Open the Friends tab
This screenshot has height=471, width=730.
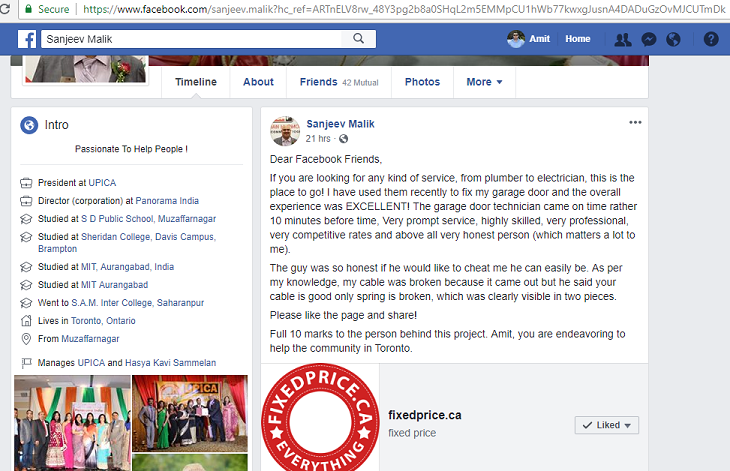319,82
